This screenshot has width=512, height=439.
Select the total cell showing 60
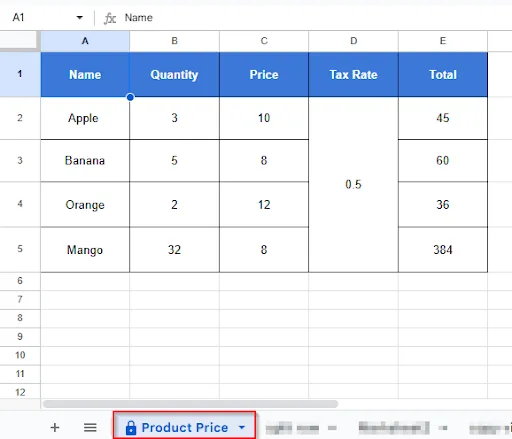443,161
